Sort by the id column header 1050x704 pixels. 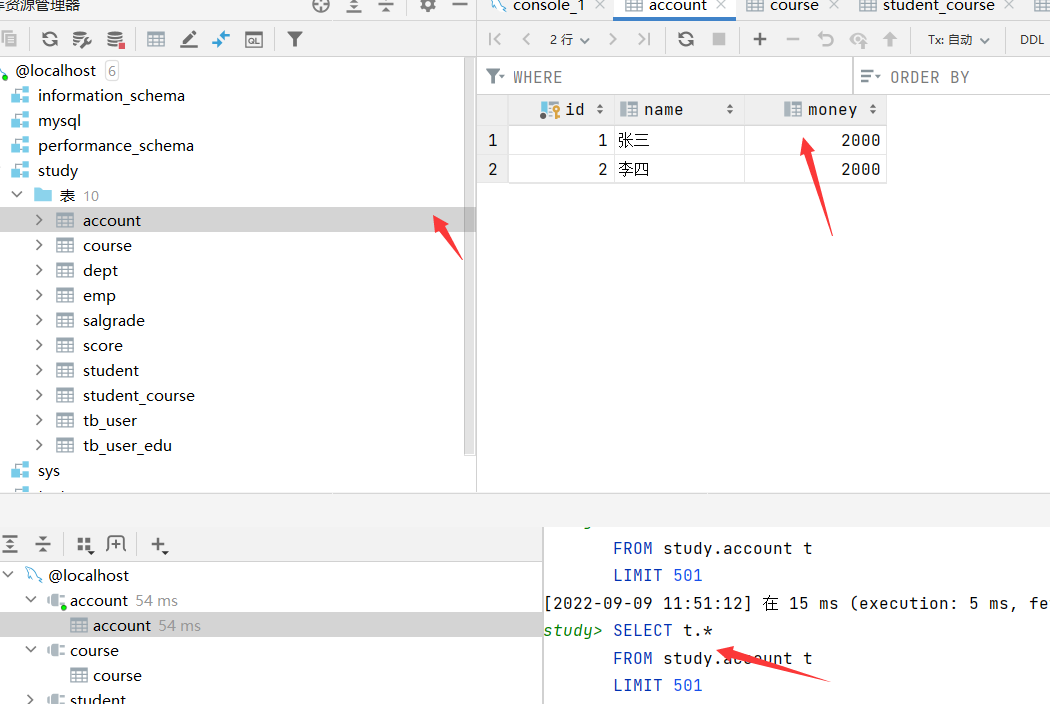point(561,109)
